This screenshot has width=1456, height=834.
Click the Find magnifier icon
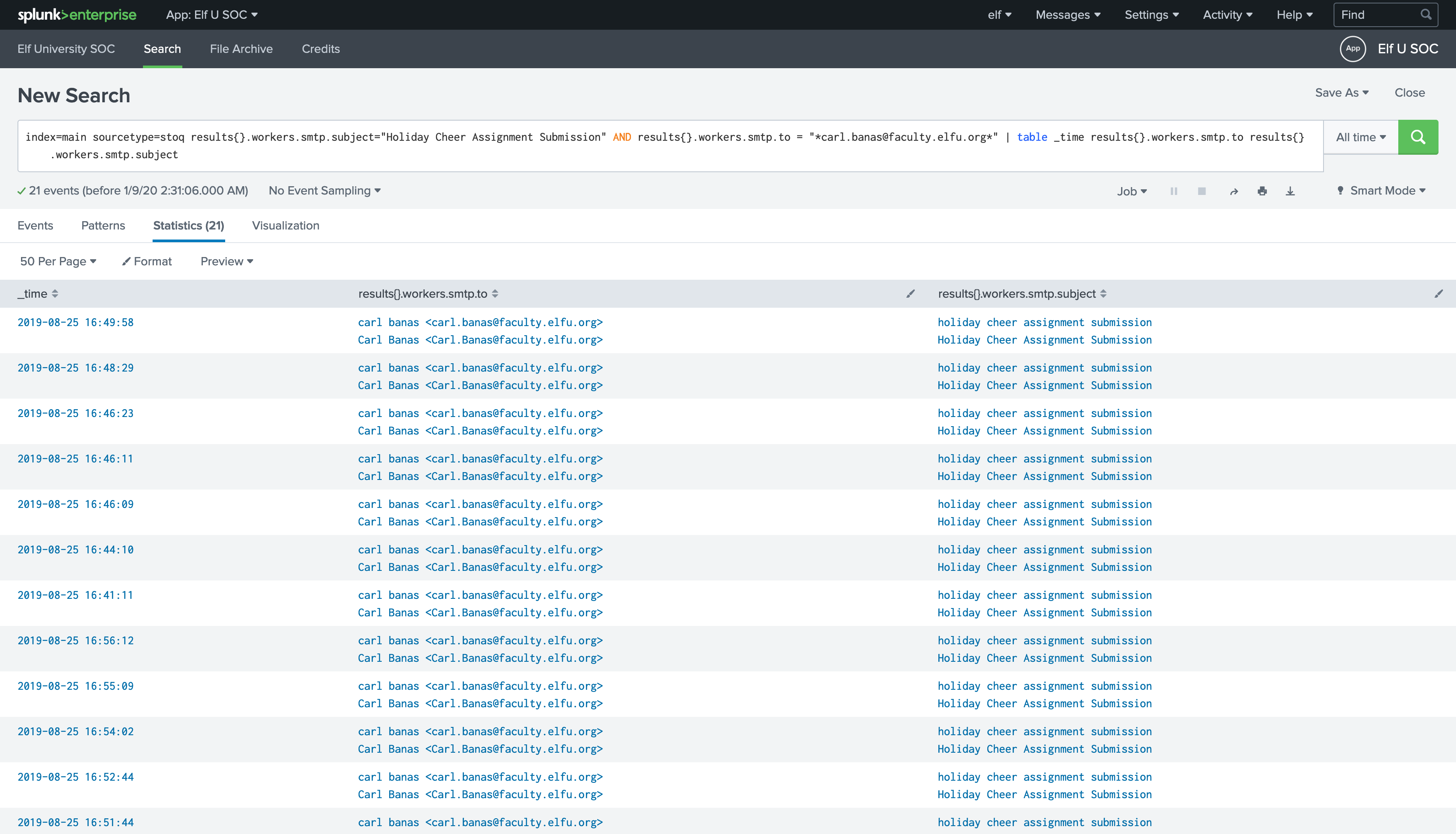click(1426, 14)
